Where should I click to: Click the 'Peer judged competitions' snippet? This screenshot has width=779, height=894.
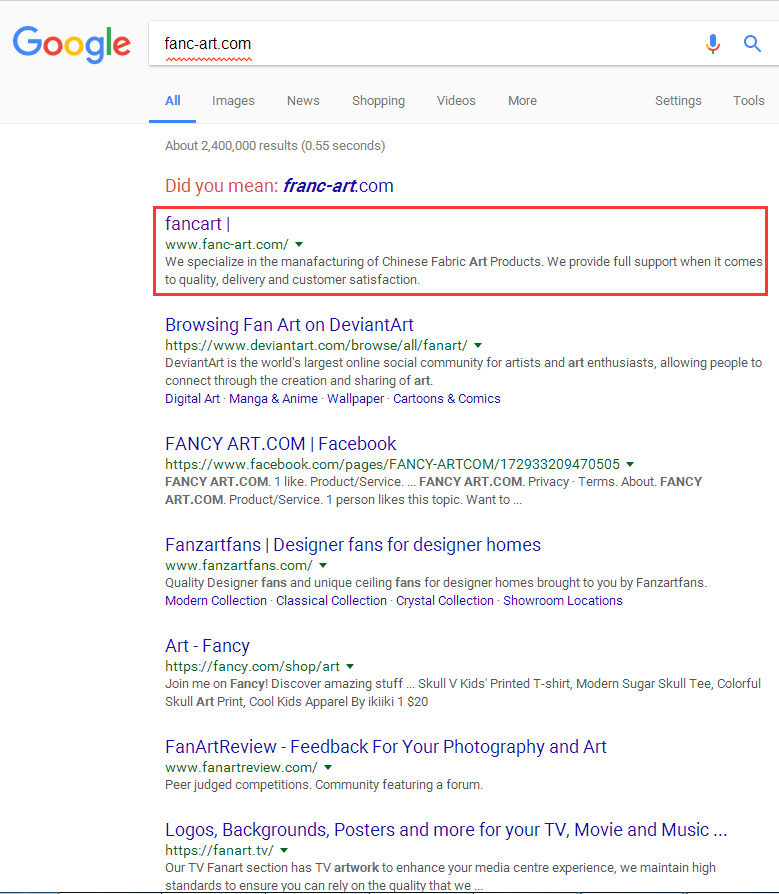(324, 785)
